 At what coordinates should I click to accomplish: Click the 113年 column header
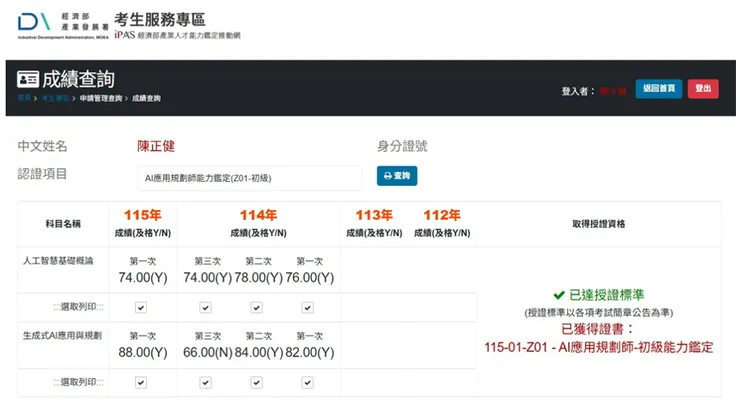374,215
